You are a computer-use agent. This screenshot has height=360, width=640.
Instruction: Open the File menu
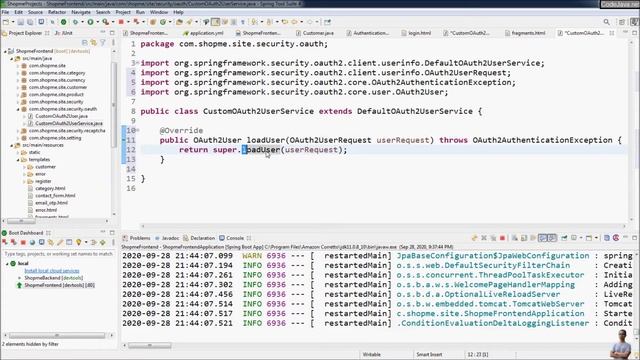click(x=6, y=12)
